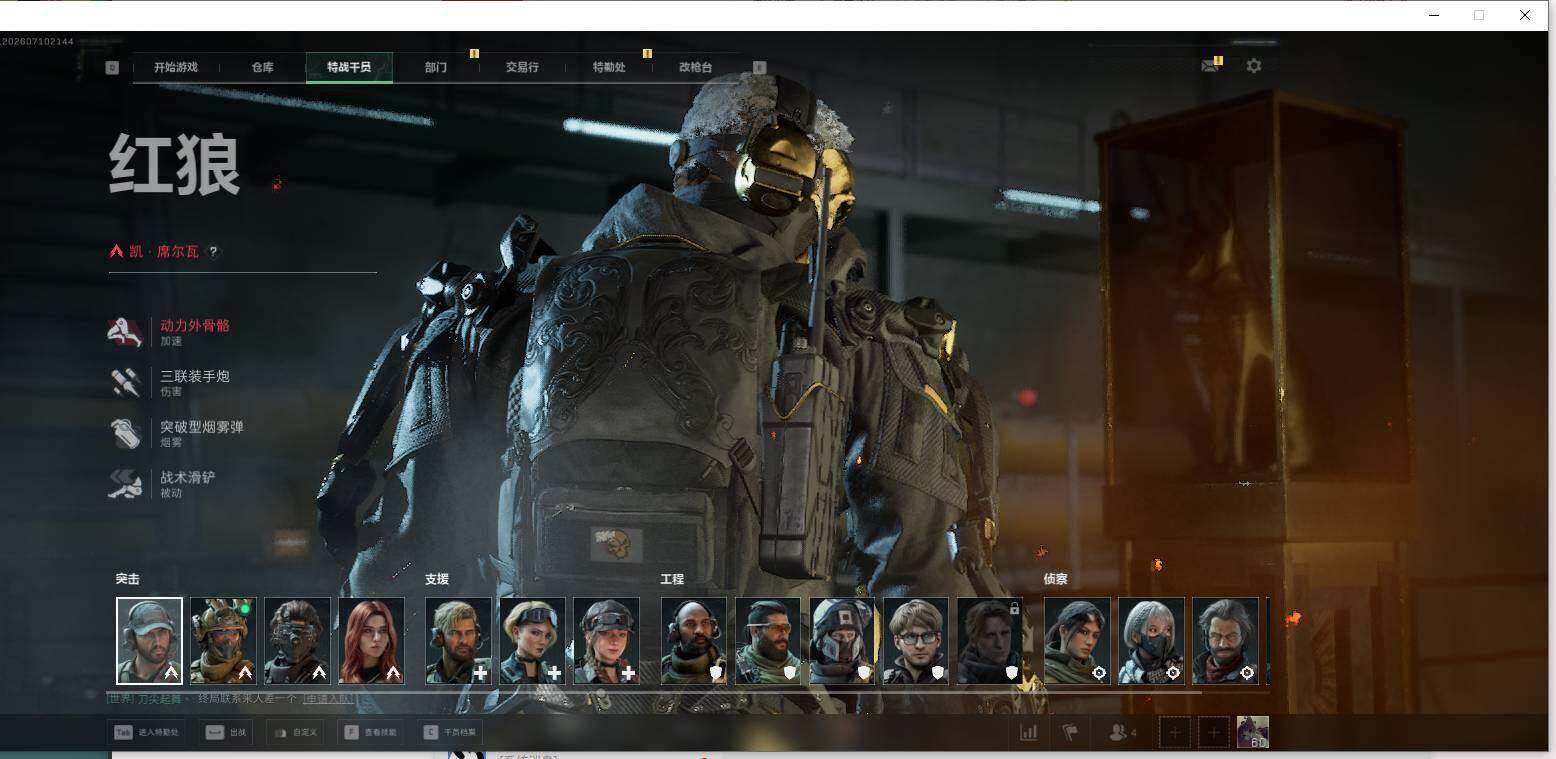This screenshot has width=1556, height=759.
Task: Click the 自定义 customize button
Action: pos(296,732)
